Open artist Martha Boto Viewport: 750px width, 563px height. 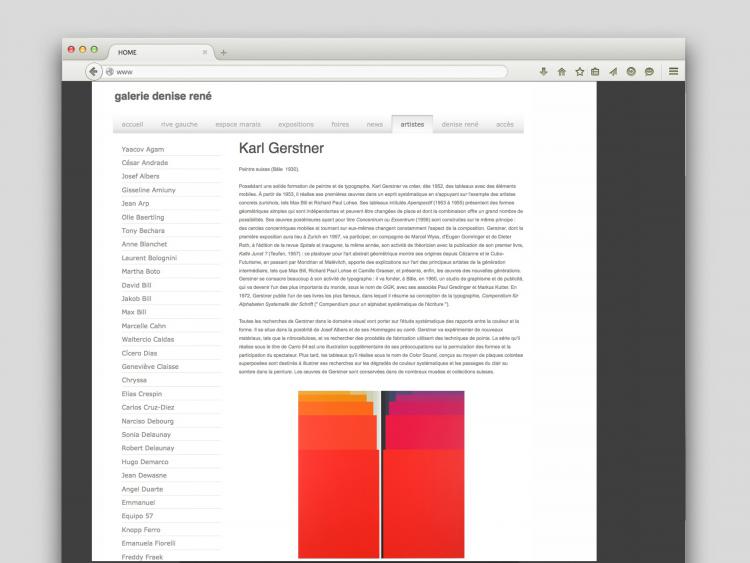pyautogui.click(x=141, y=271)
